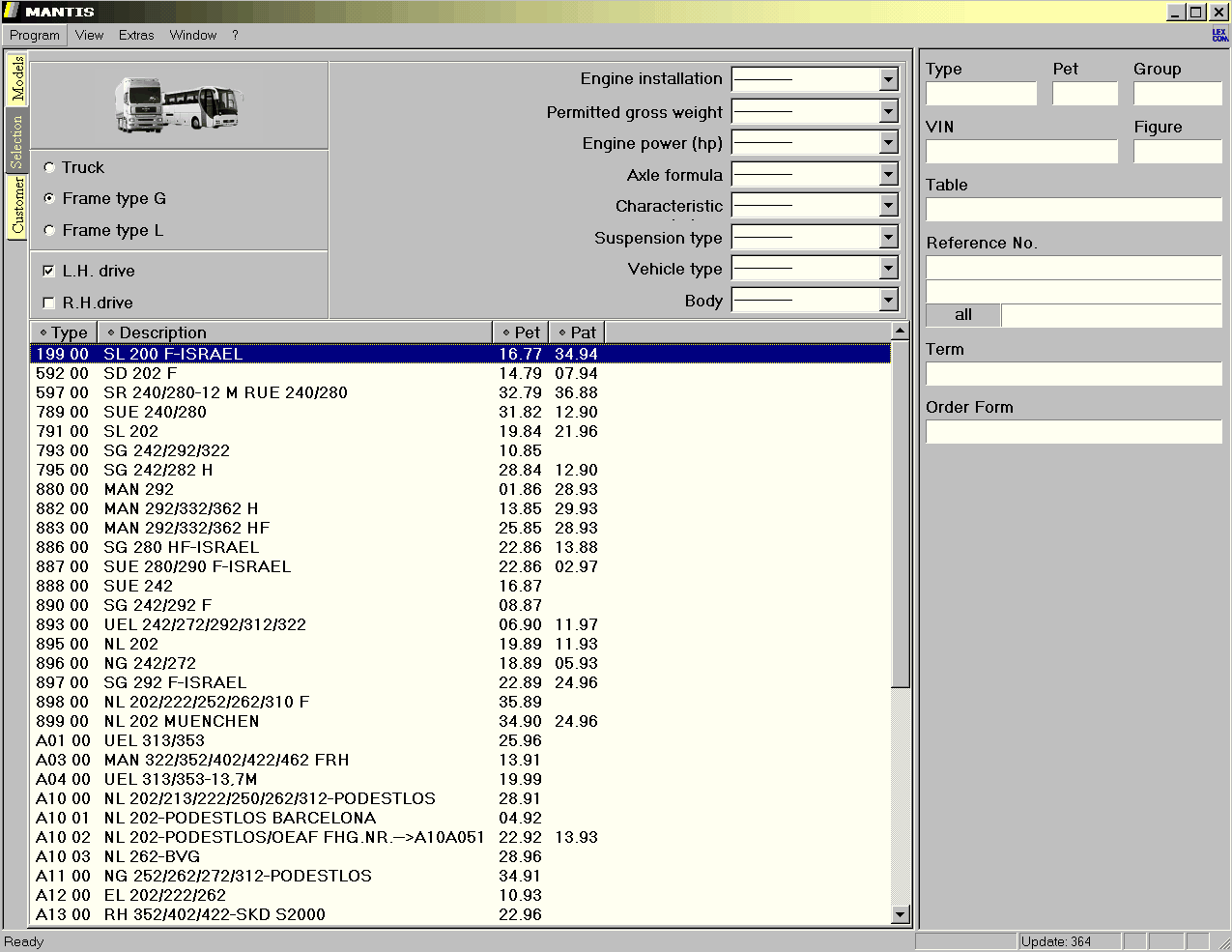Open the Engine power (hp) dropdown
Screen dimensions: 1232x952
coord(889,143)
